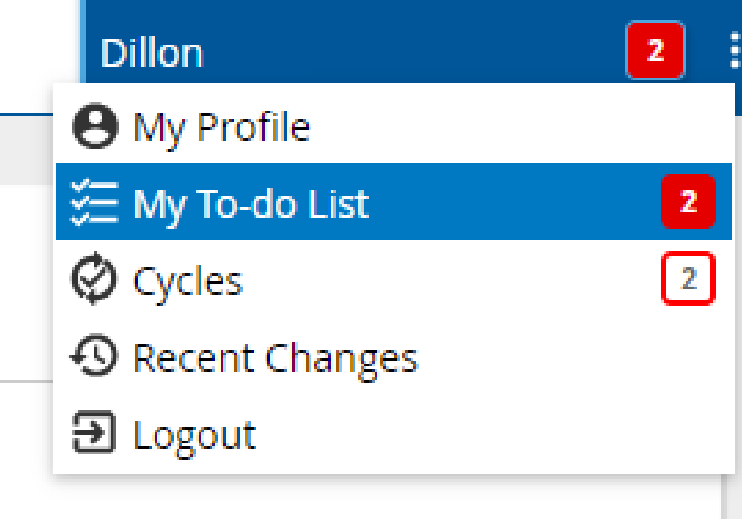Click the red count badge on My To-do List
742x519 pixels.
[x=688, y=202]
